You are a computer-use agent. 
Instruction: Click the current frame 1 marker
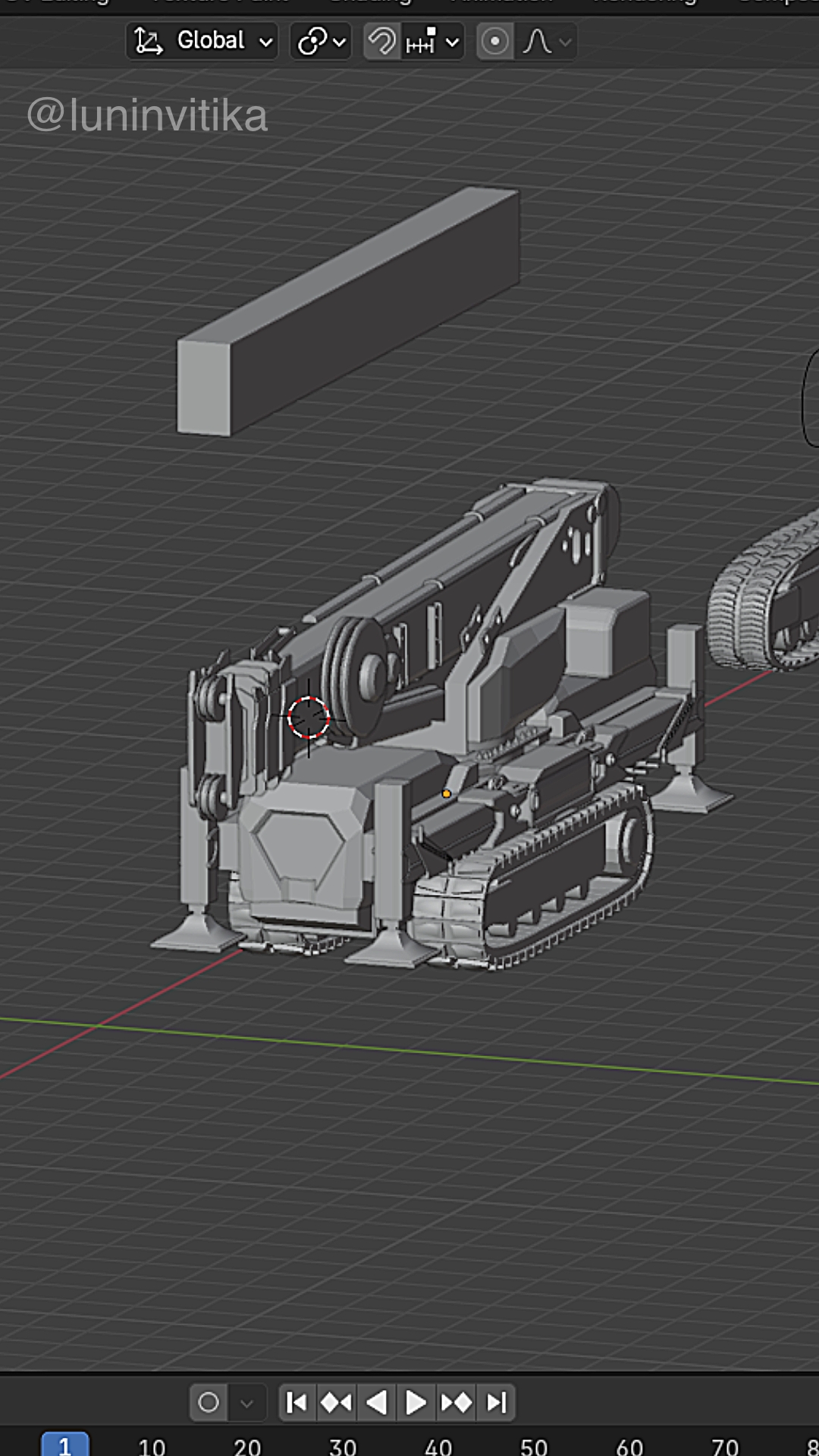[64, 1445]
